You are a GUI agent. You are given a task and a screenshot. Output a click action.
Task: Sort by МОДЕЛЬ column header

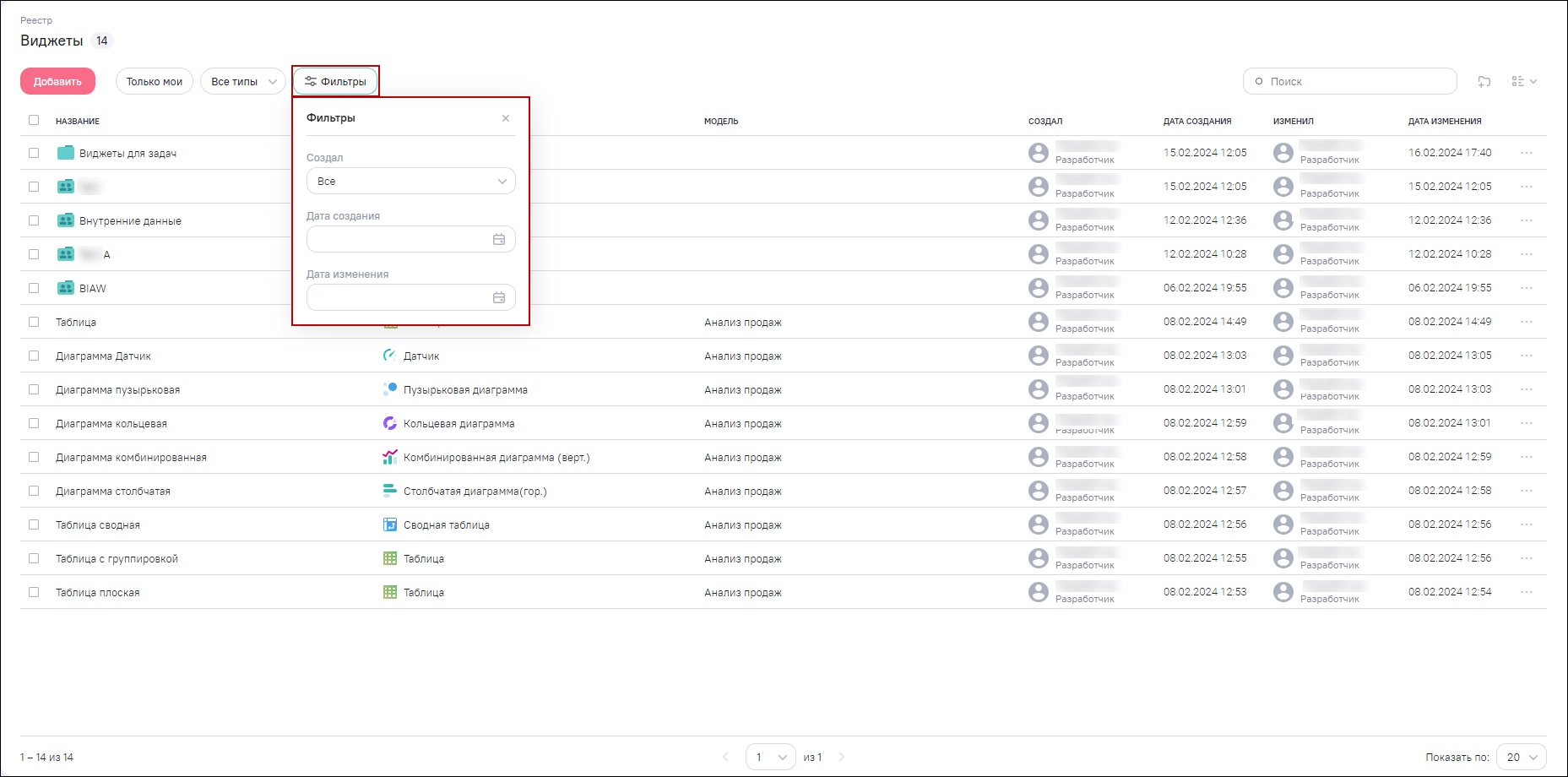tap(721, 121)
